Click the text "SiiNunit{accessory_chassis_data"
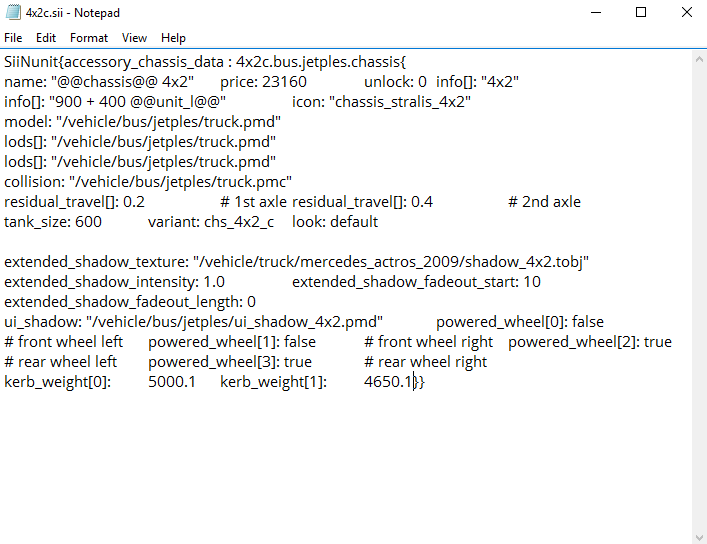 pos(114,62)
